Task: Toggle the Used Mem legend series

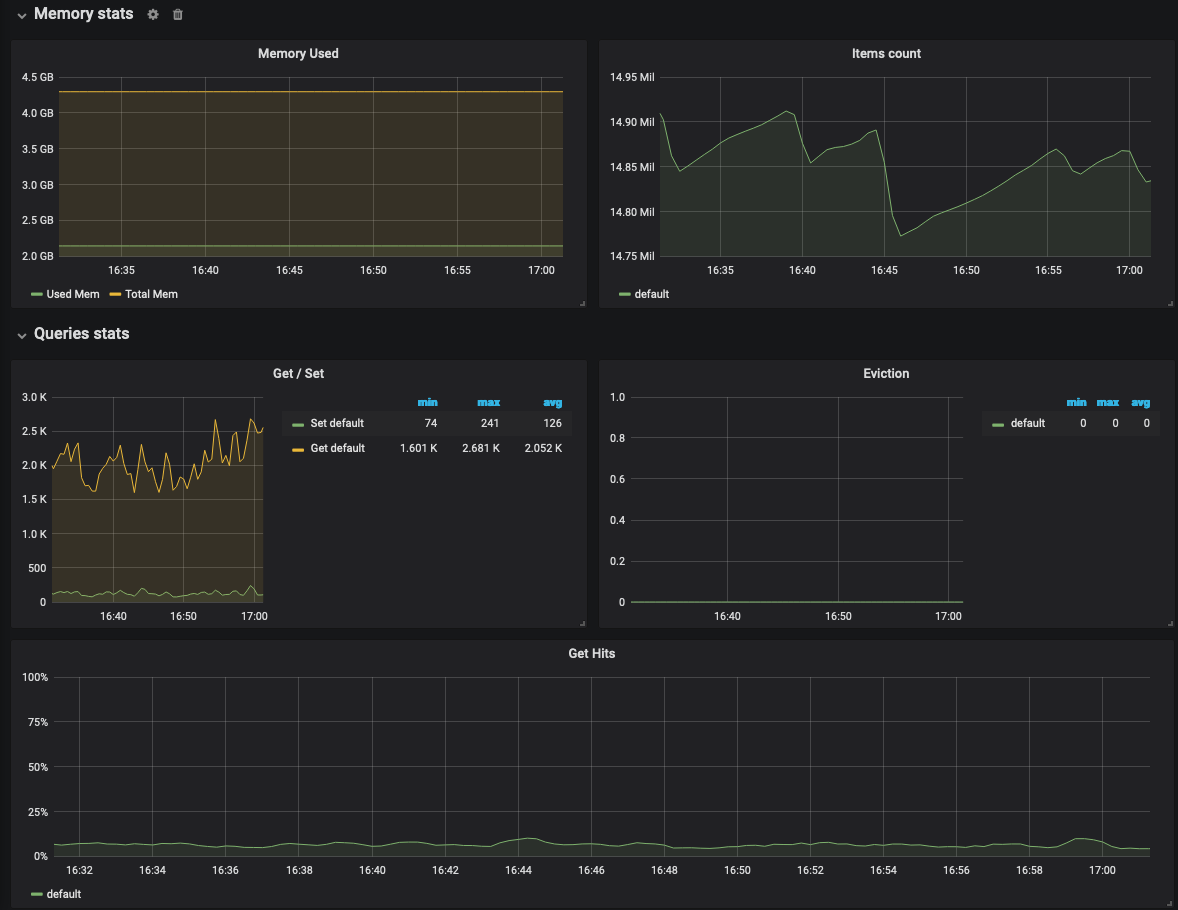Action: tap(73, 294)
